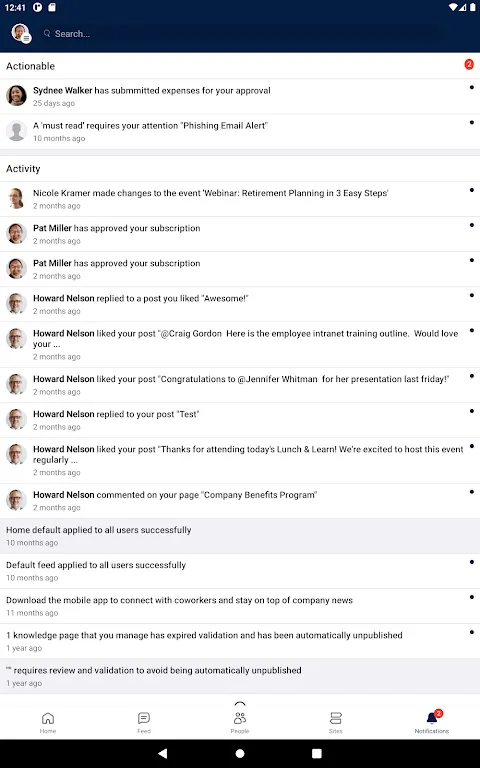Image resolution: width=480 pixels, height=768 pixels.
Task: Tap the Android recent apps square
Action: point(317,753)
